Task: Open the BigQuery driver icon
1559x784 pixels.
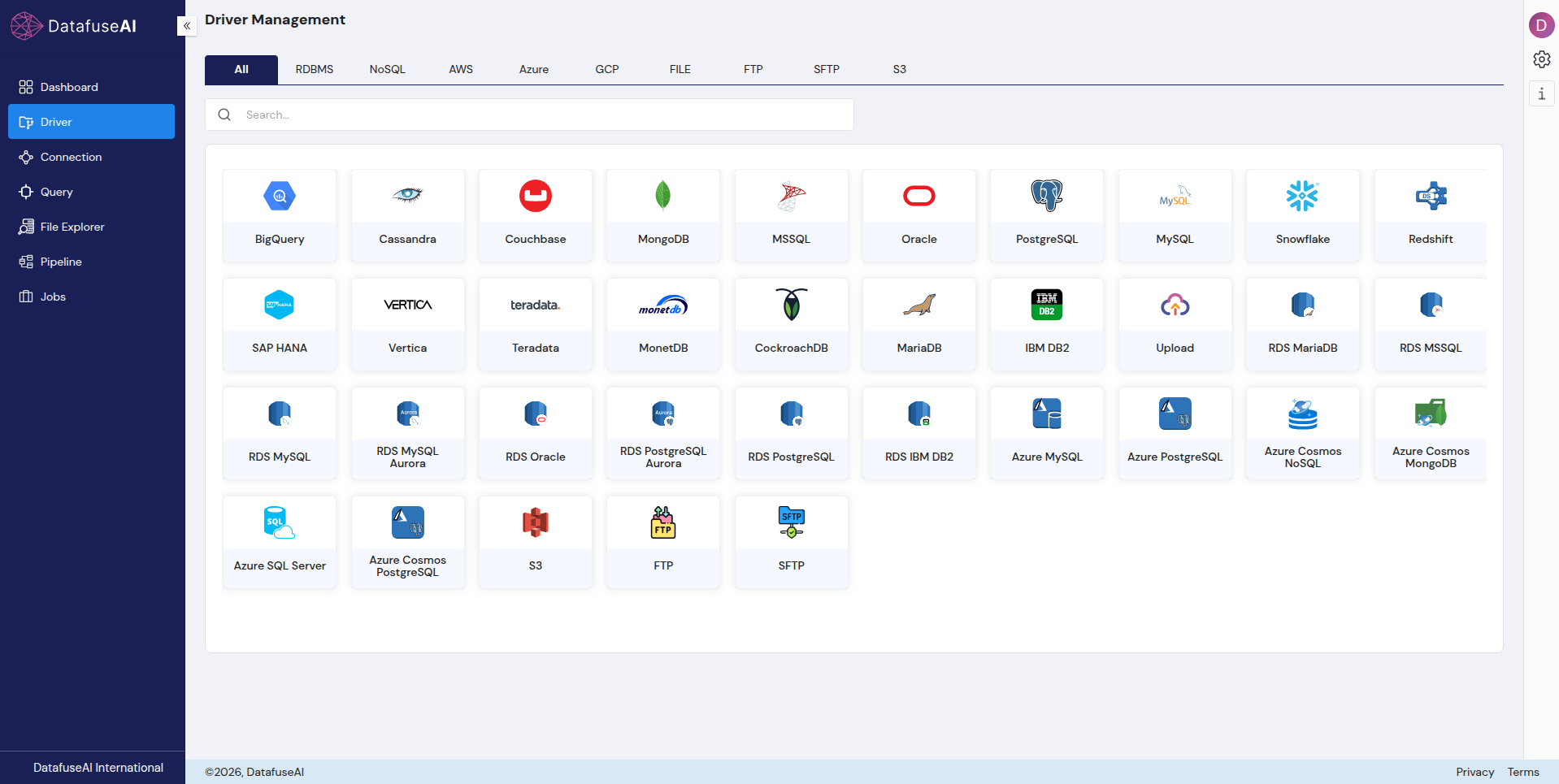Action: coord(280,196)
